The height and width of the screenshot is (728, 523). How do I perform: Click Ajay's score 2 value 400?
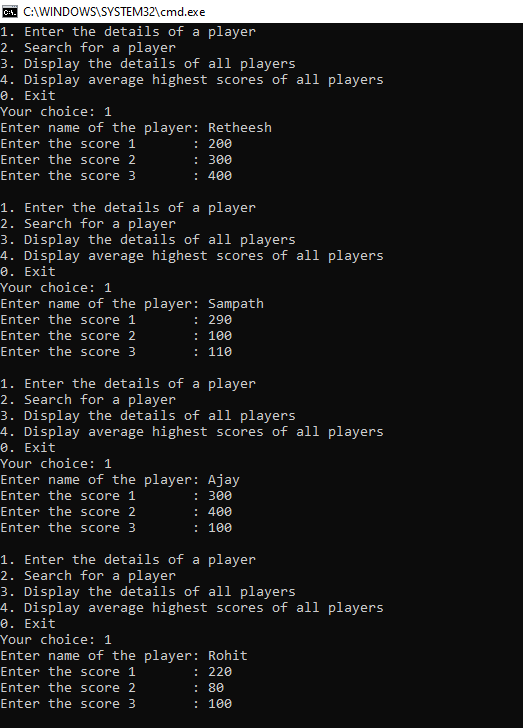click(x=220, y=512)
